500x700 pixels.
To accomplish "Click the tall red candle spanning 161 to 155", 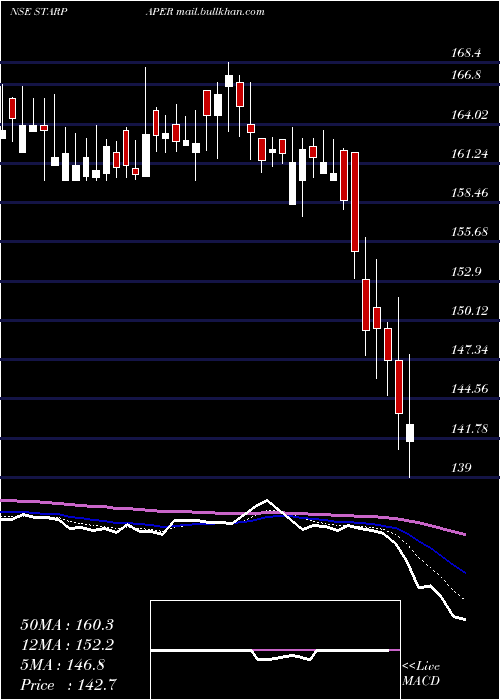I will (355, 202).
